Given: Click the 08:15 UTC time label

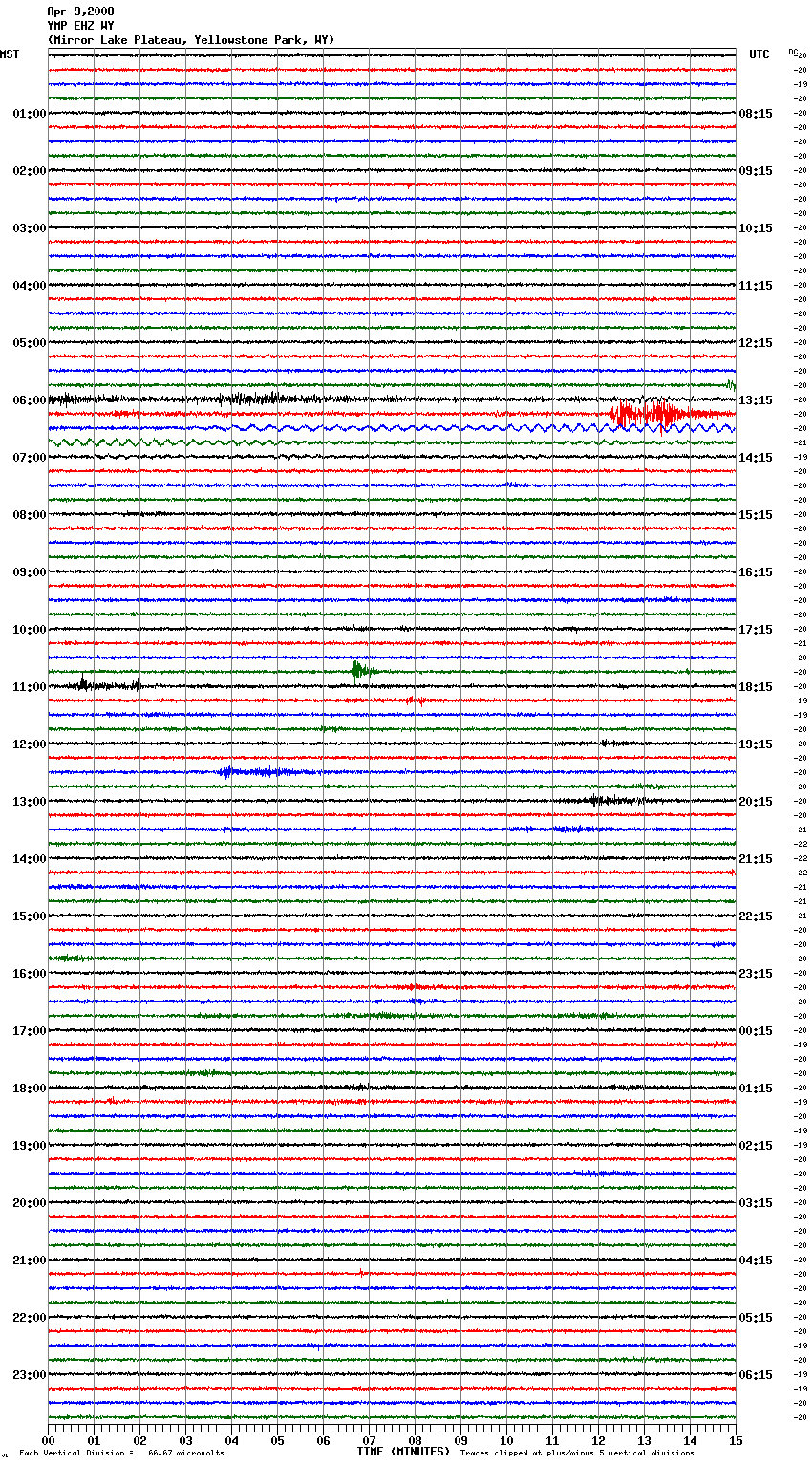Looking at the screenshot, I should (x=756, y=114).
